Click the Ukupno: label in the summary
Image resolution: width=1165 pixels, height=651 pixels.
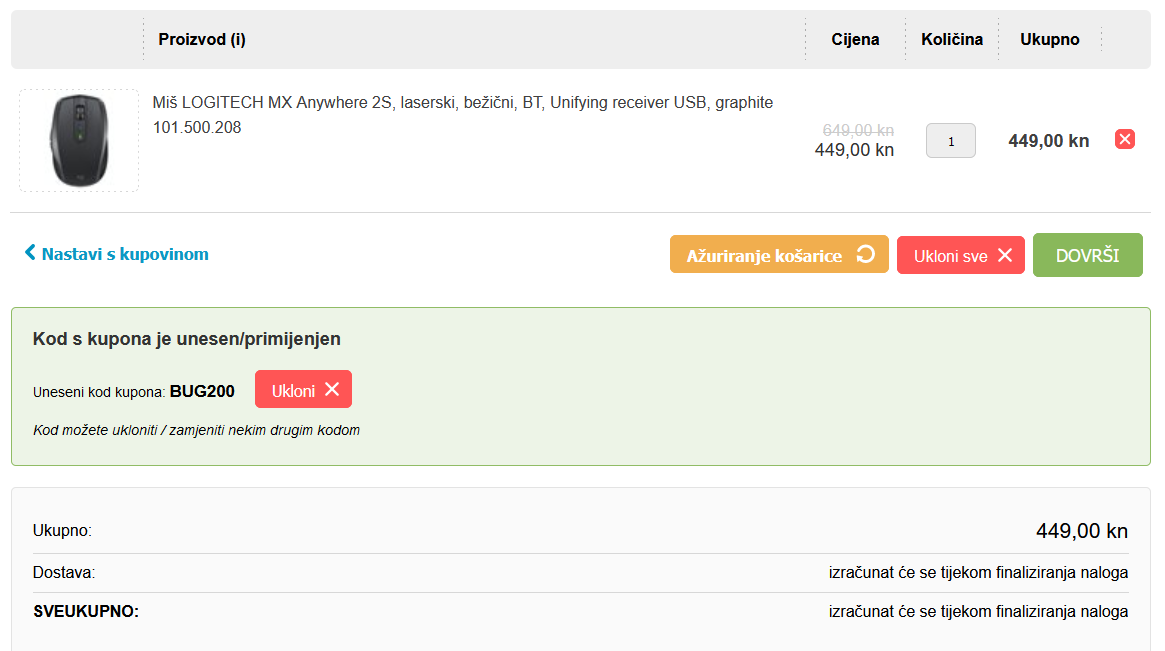[62, 531]
